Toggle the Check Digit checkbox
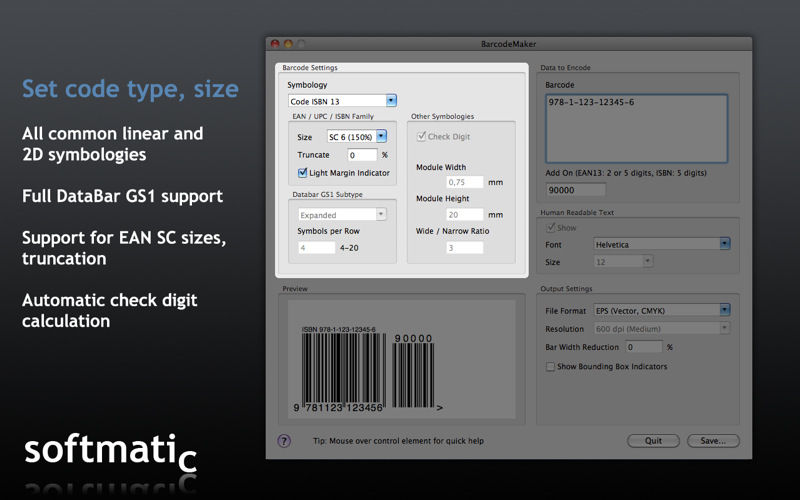This screenshot has height=500, width=800. [x=421, y=136]
